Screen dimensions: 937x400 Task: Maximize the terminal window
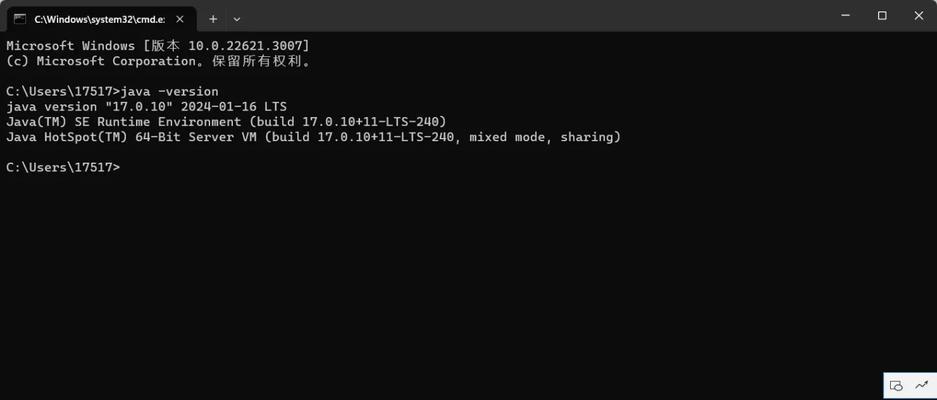click(x=882, y=16)
